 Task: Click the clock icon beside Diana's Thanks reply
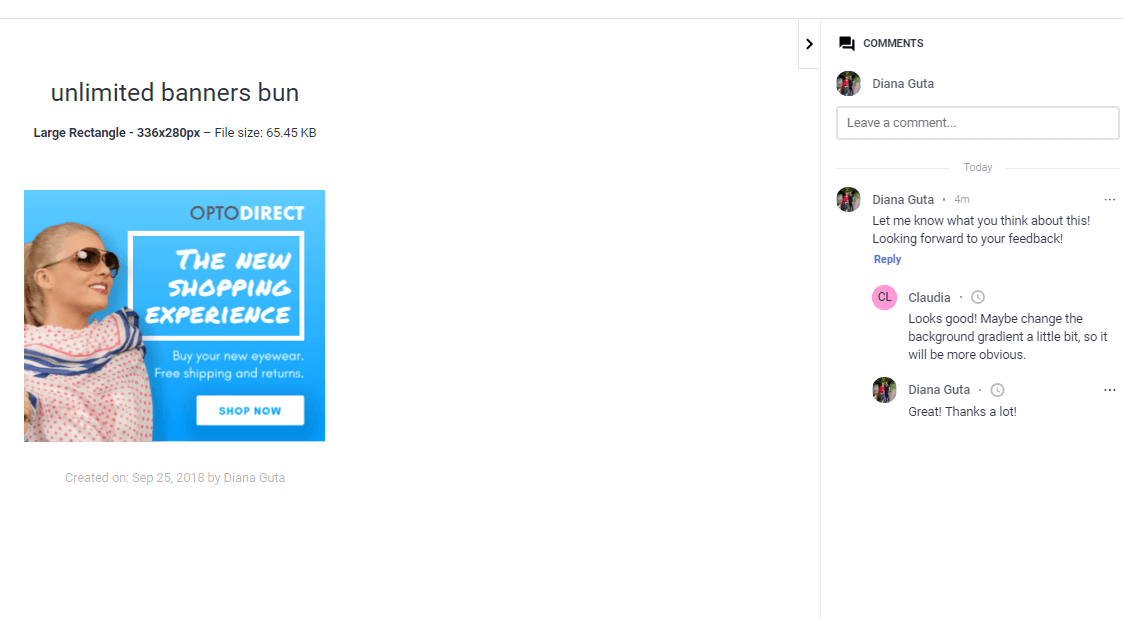pyautogui.click(x=997, y=390)
